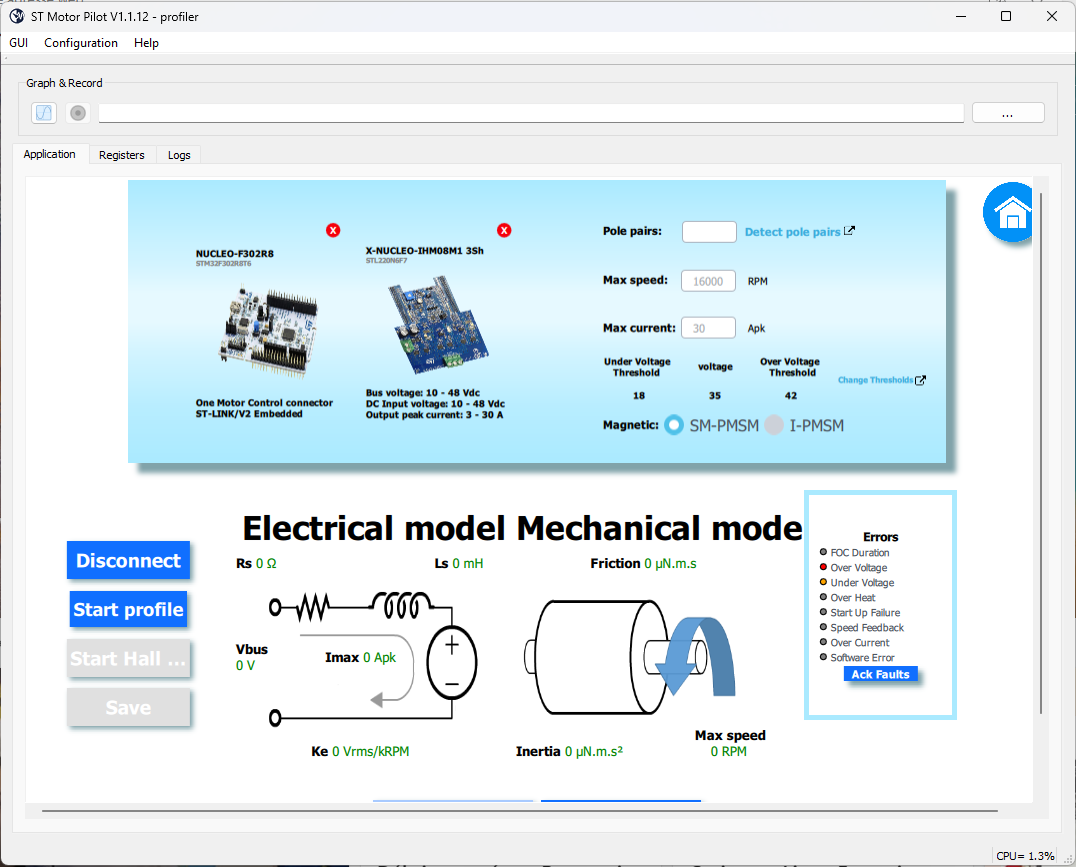Toggle the record button in Graph & Record
1076x867 pixels.
(77, 112)
